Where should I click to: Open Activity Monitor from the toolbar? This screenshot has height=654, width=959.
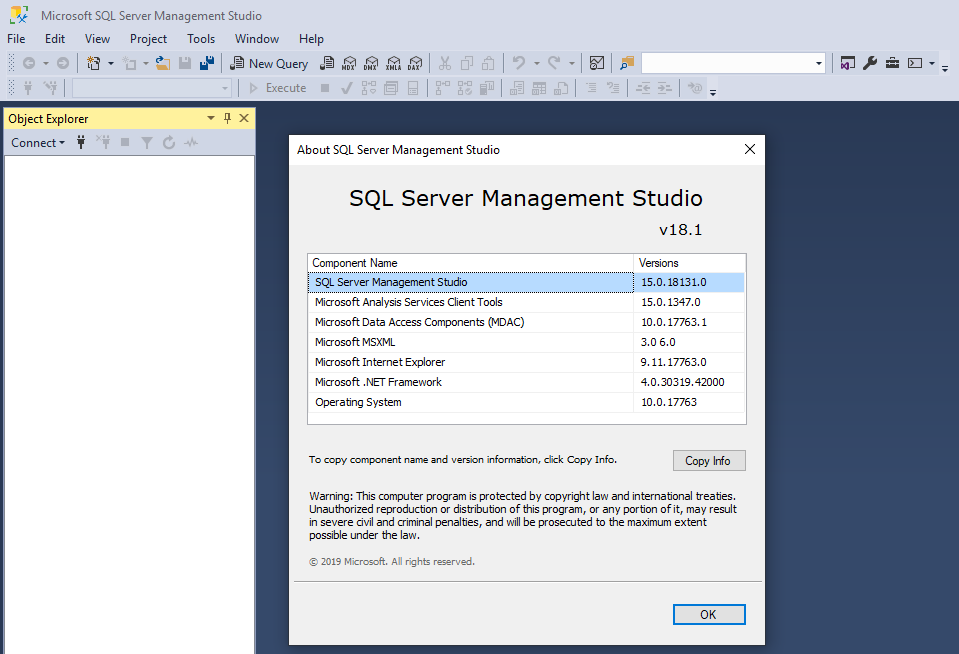coord(597,62)
